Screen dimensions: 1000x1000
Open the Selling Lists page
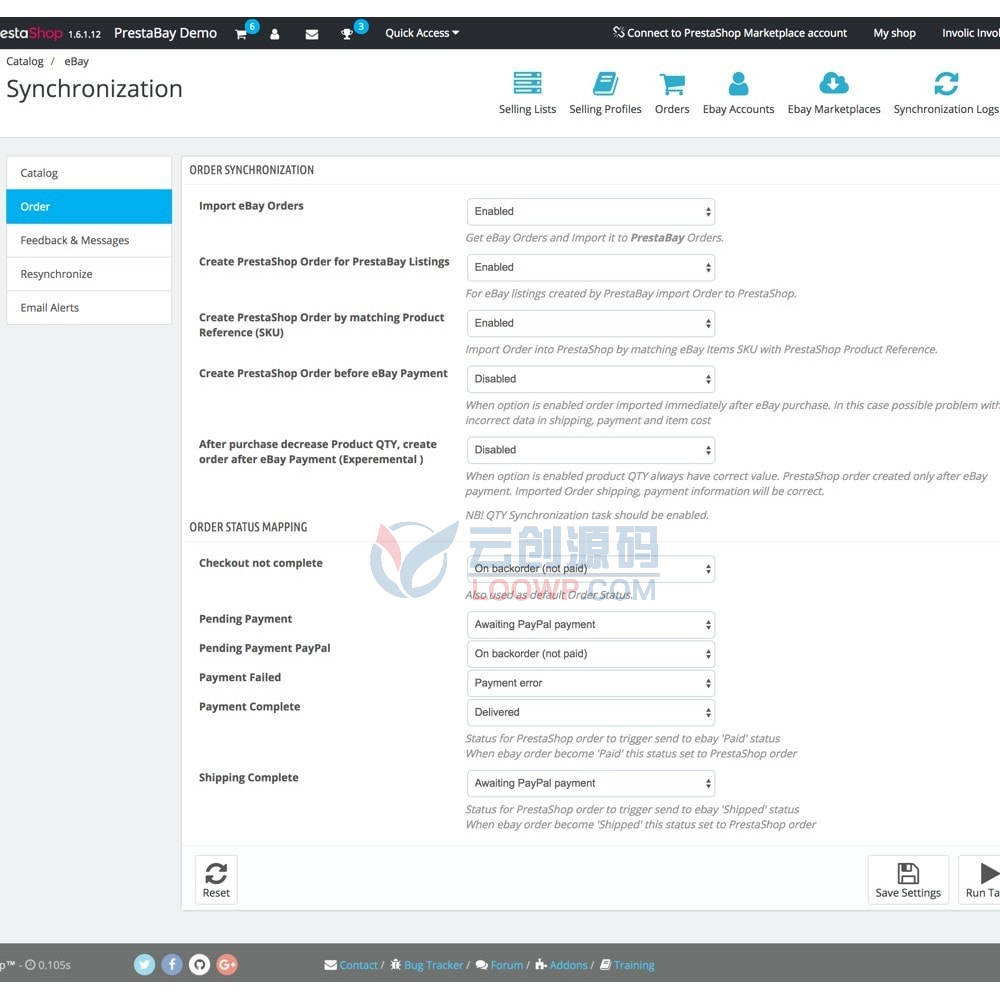[x=527, y=93]
